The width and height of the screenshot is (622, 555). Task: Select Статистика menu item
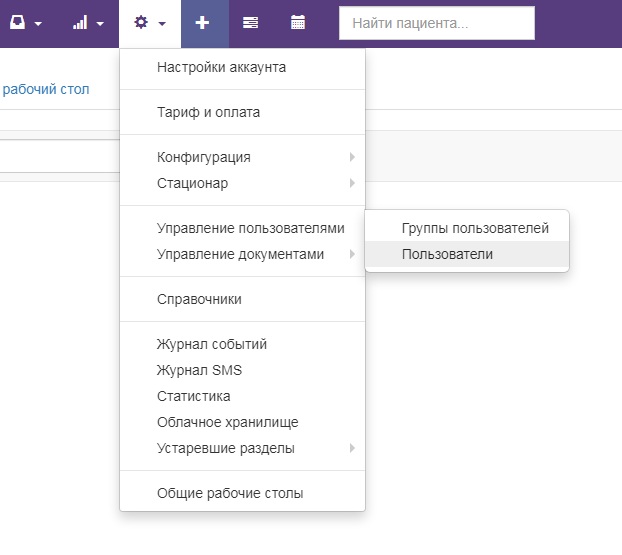coord(242,396)
